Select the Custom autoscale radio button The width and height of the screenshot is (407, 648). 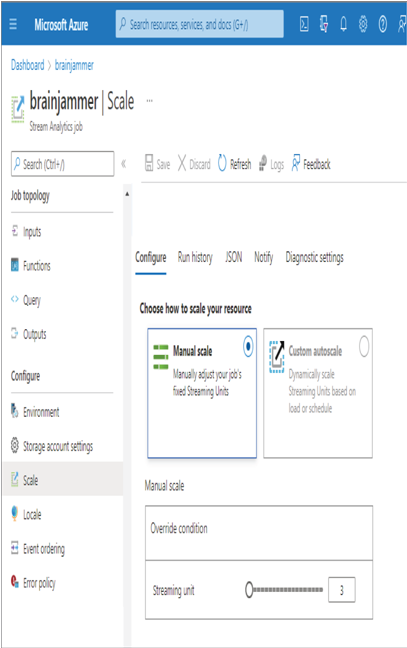pos(364,346)
